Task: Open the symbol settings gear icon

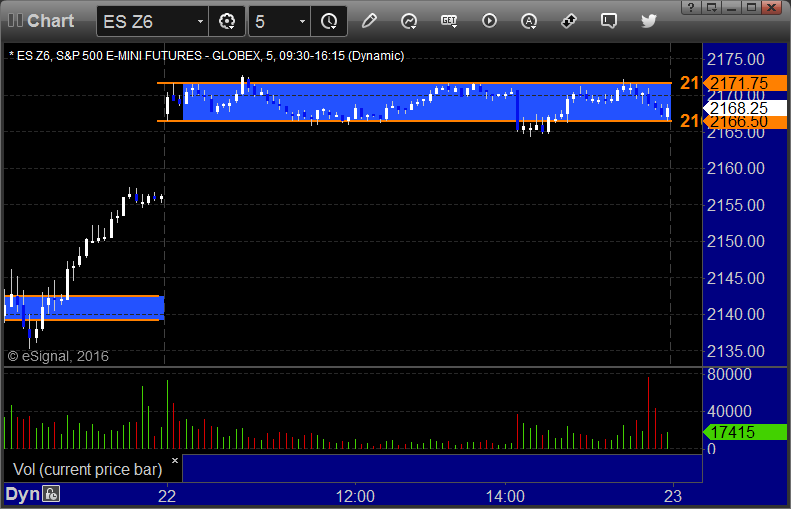Action: tap(227, 21)
